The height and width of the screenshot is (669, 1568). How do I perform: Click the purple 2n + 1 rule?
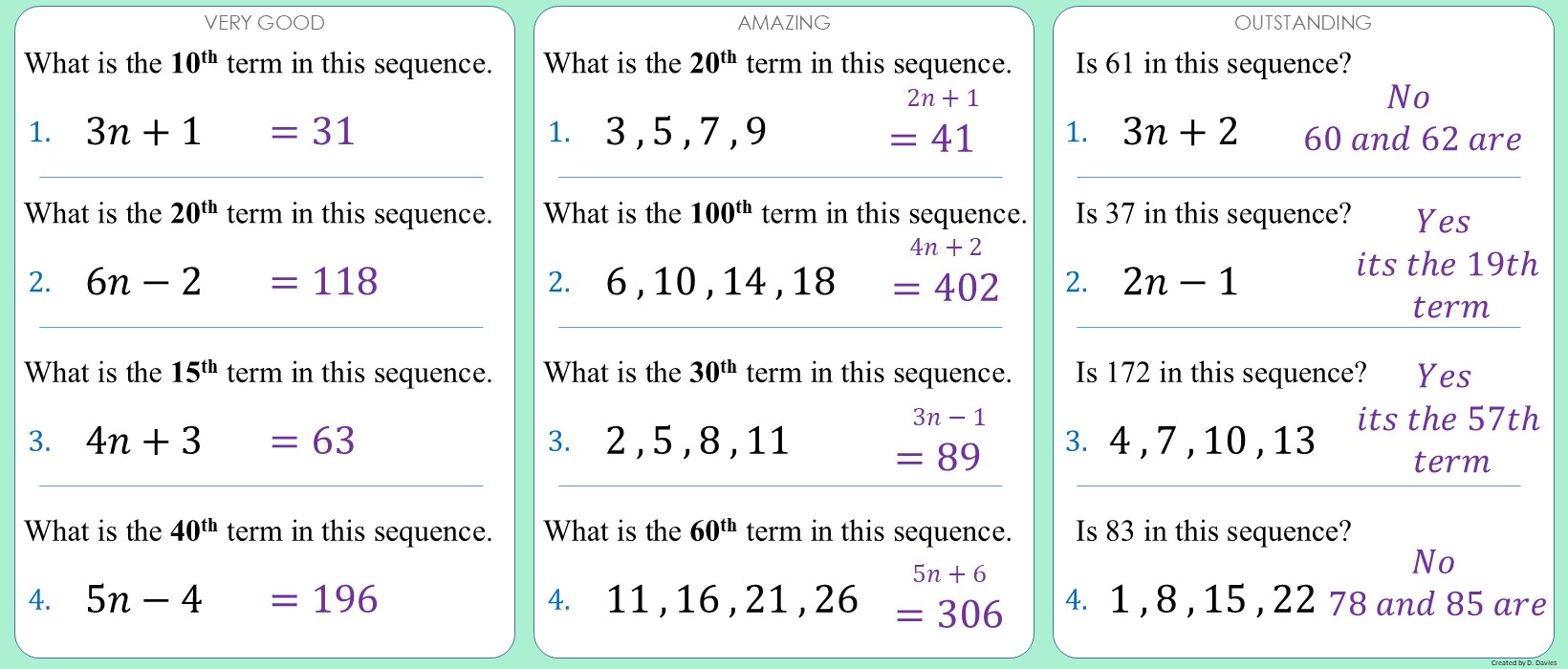coord(943,98)
